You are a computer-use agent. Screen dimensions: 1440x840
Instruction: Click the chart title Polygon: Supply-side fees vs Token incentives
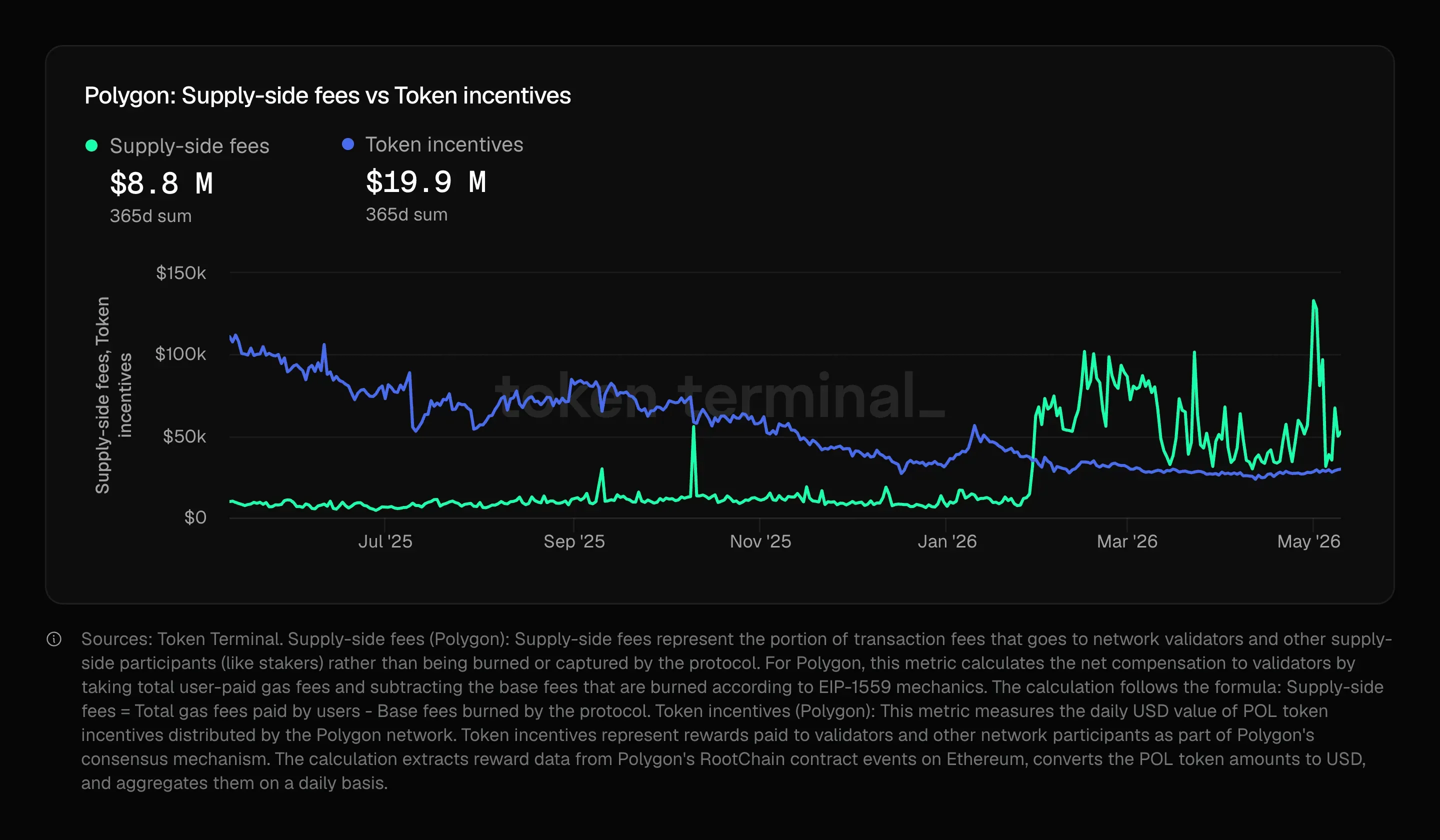pos(327,95)
